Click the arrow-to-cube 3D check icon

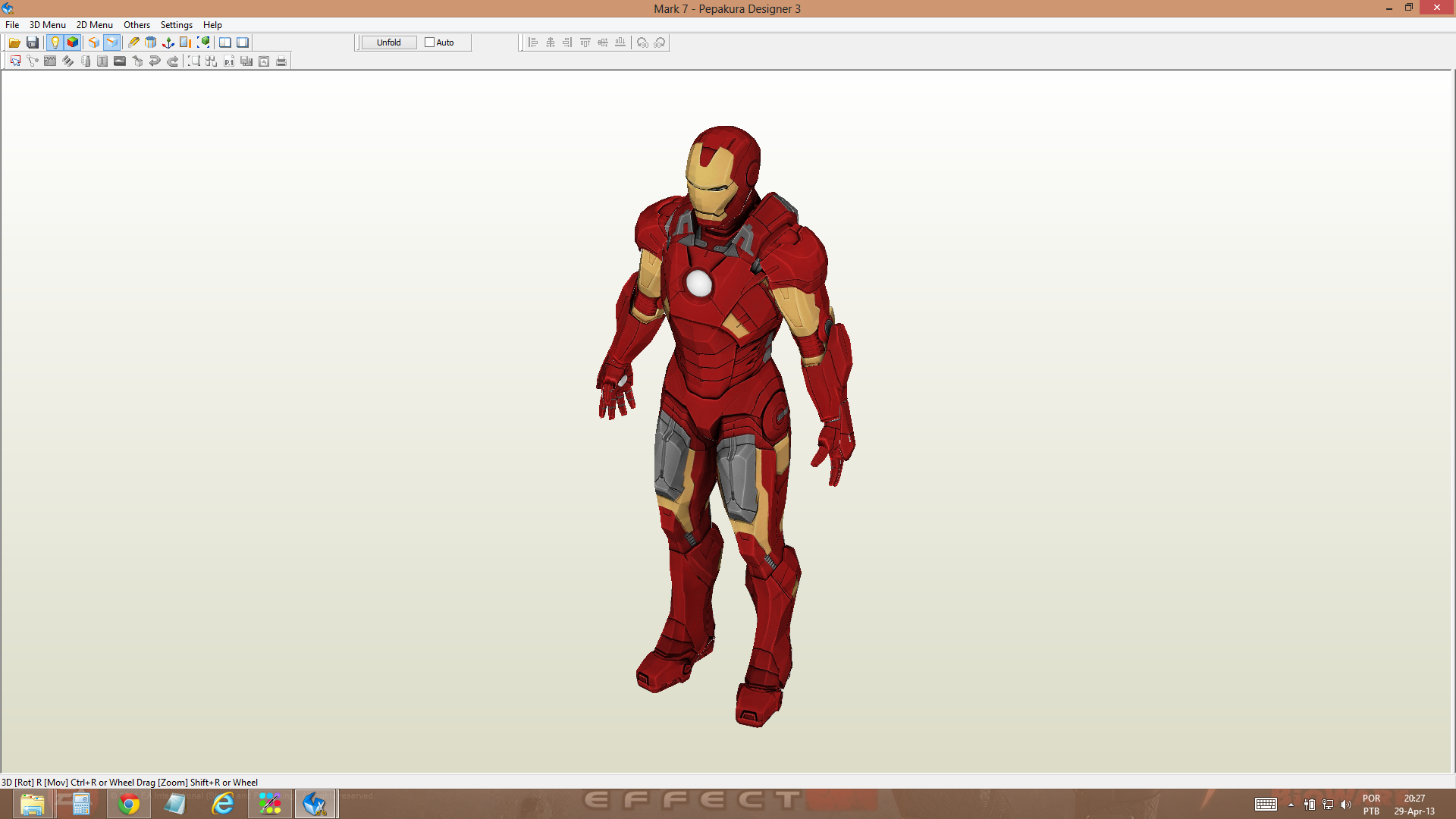pyautogui.click(x=137, y=61)
